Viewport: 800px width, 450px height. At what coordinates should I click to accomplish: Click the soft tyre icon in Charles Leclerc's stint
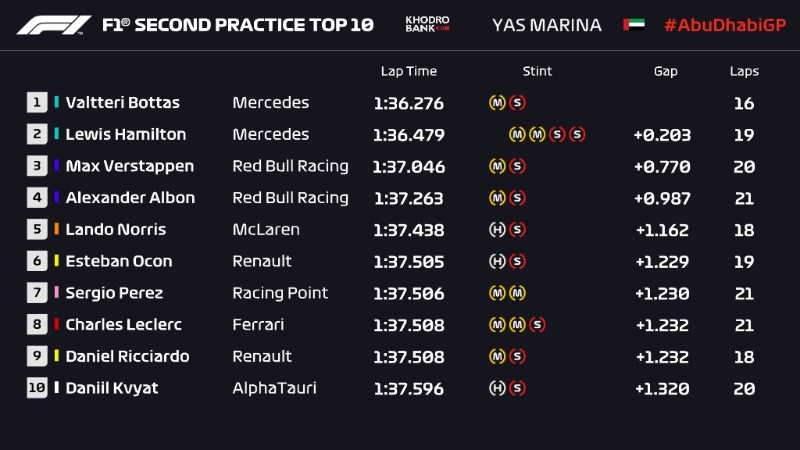pos(537,325)
